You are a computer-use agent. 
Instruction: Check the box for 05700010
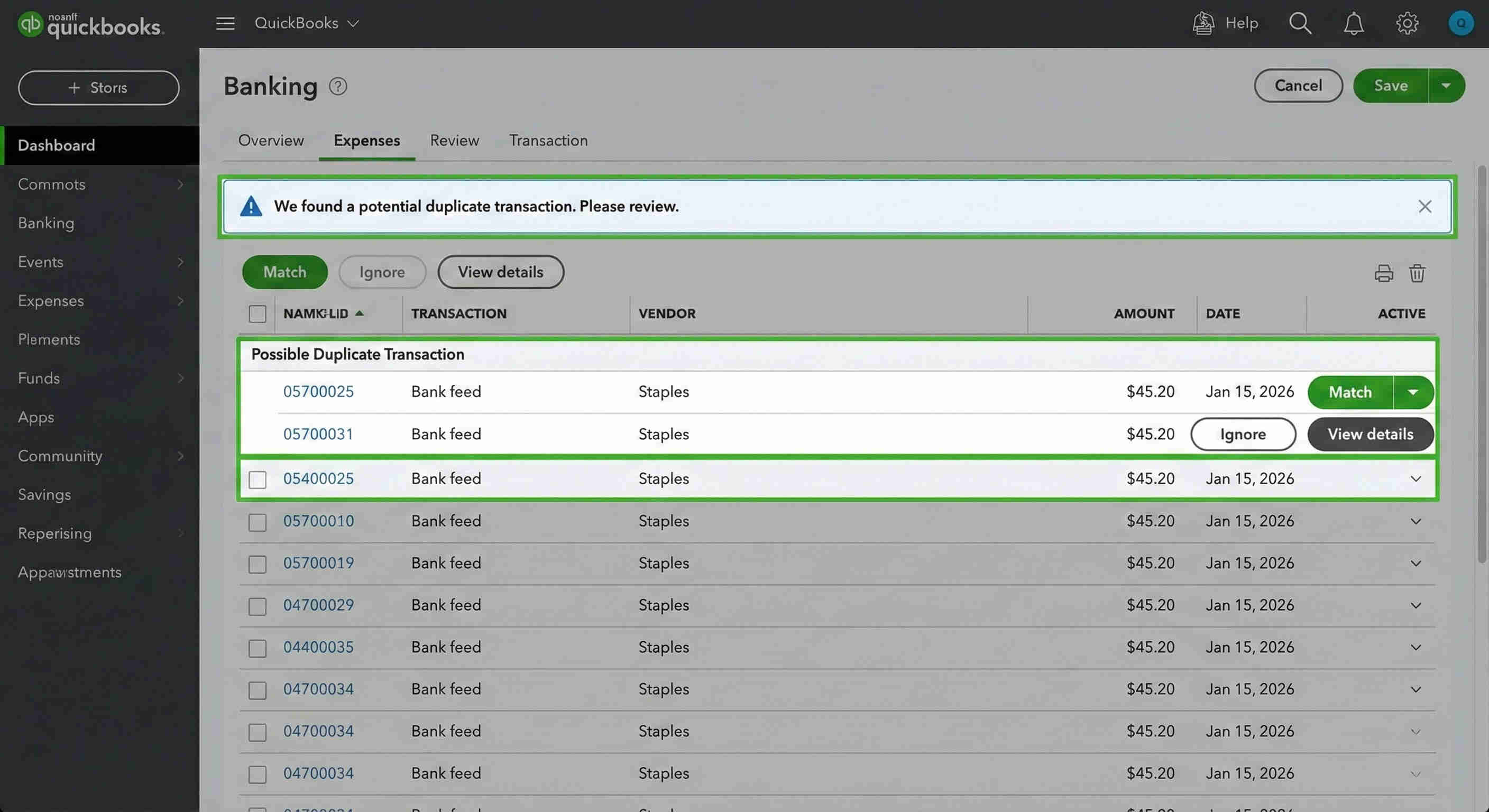click(257, 522)
